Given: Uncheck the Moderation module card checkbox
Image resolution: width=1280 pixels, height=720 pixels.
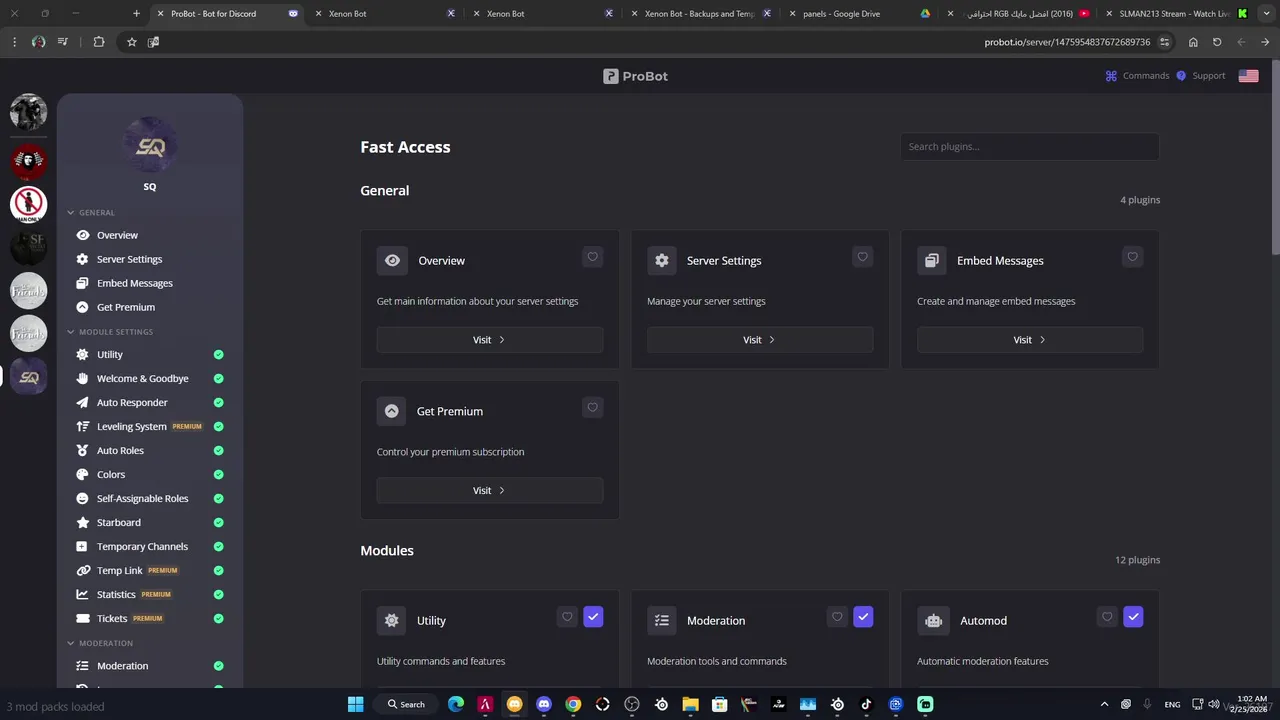Looking at the screenshot, I should point(863,617).
